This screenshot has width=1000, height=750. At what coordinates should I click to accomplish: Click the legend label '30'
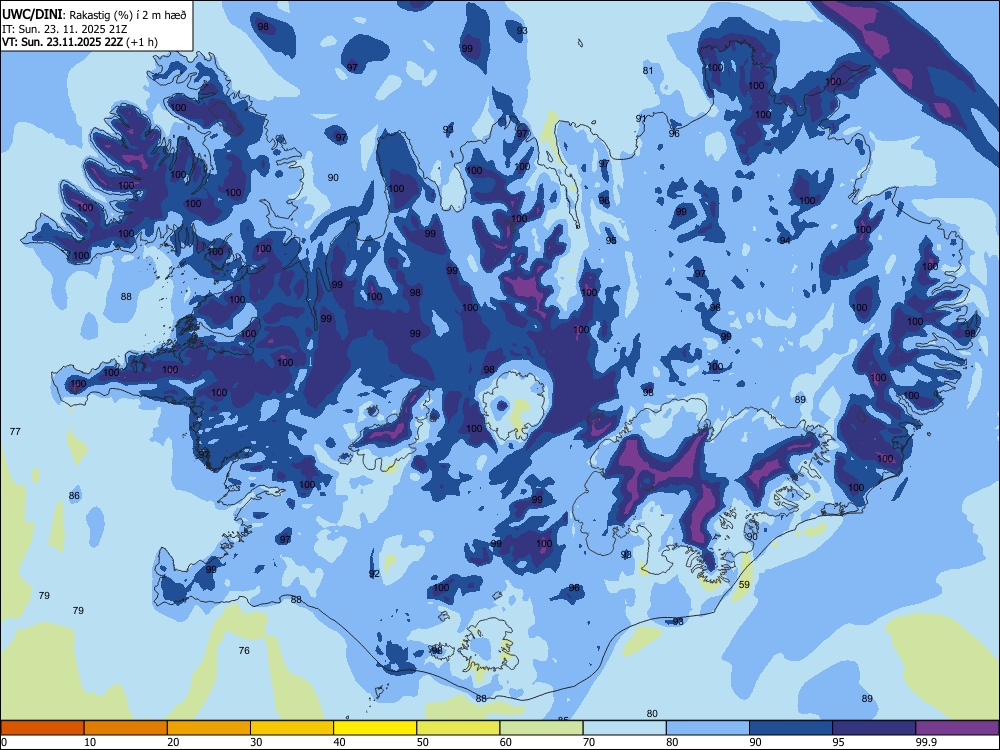(x=256, y=742)
